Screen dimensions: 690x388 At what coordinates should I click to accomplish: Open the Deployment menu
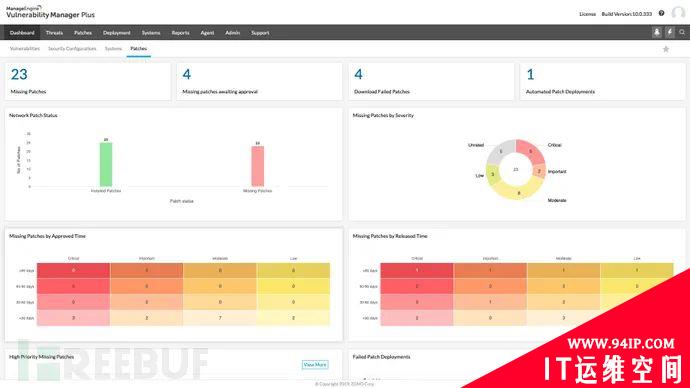click(x=117, y=33)
